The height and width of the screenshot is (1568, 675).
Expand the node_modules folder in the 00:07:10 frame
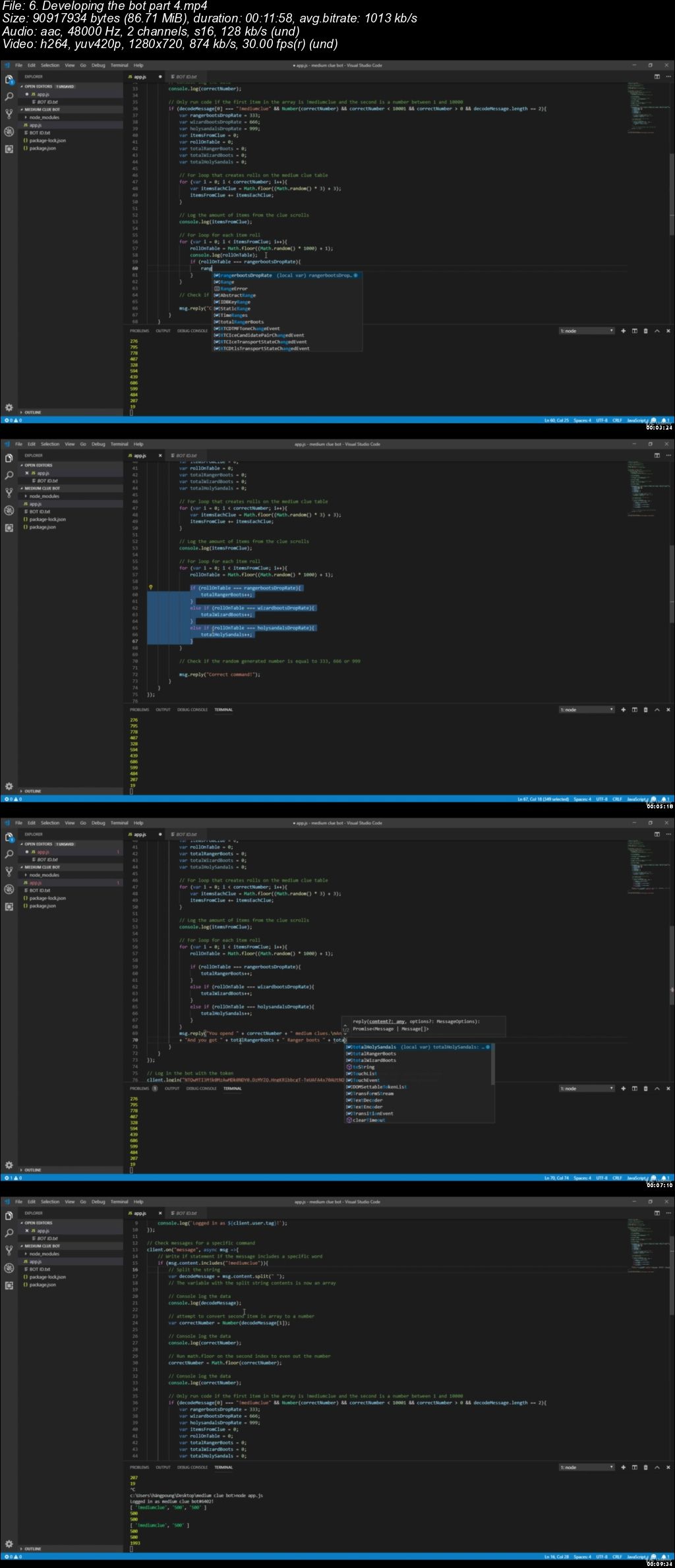coord(70,875)
